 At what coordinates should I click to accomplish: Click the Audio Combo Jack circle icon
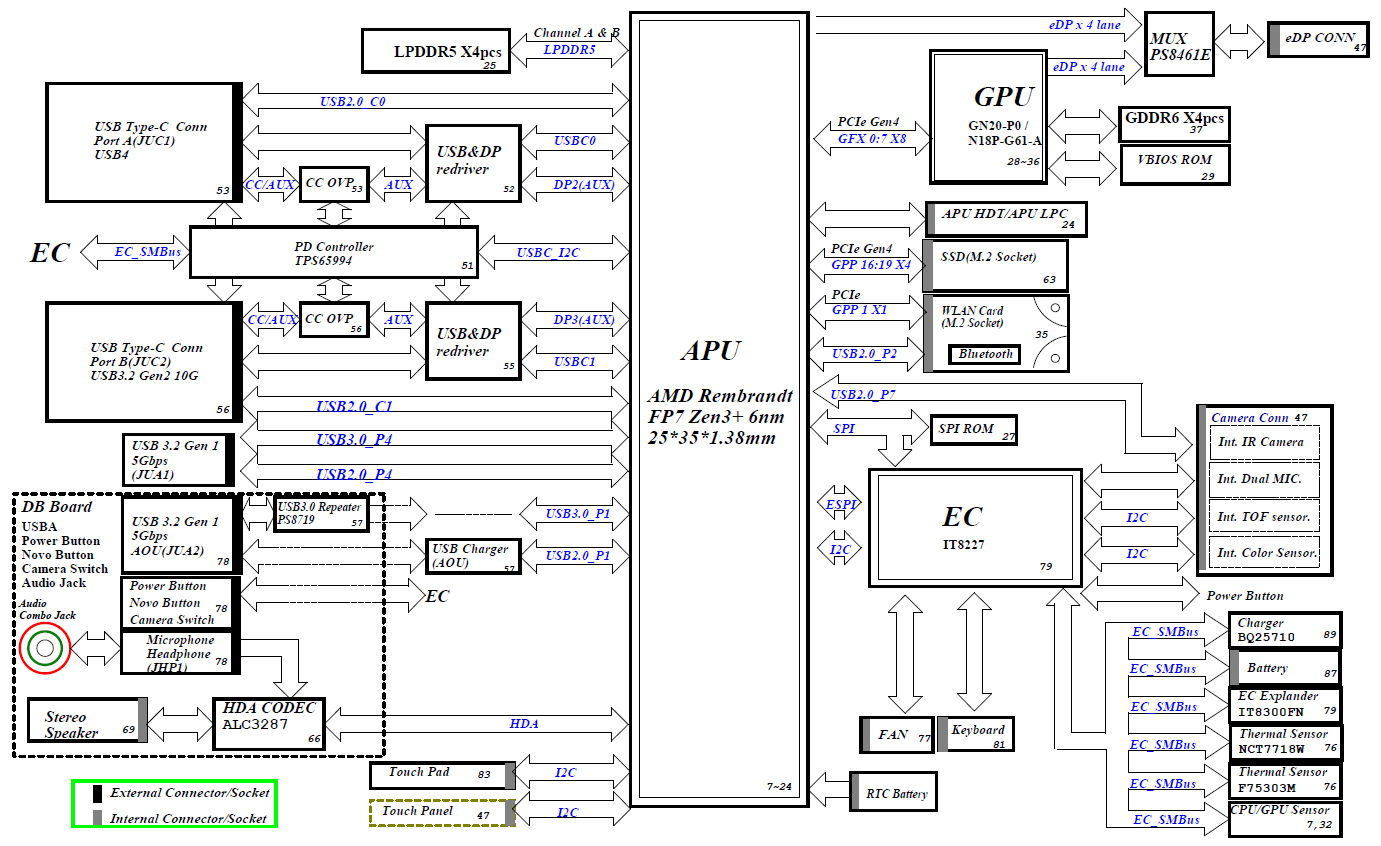pyautogui.click(x=44, y=649)
